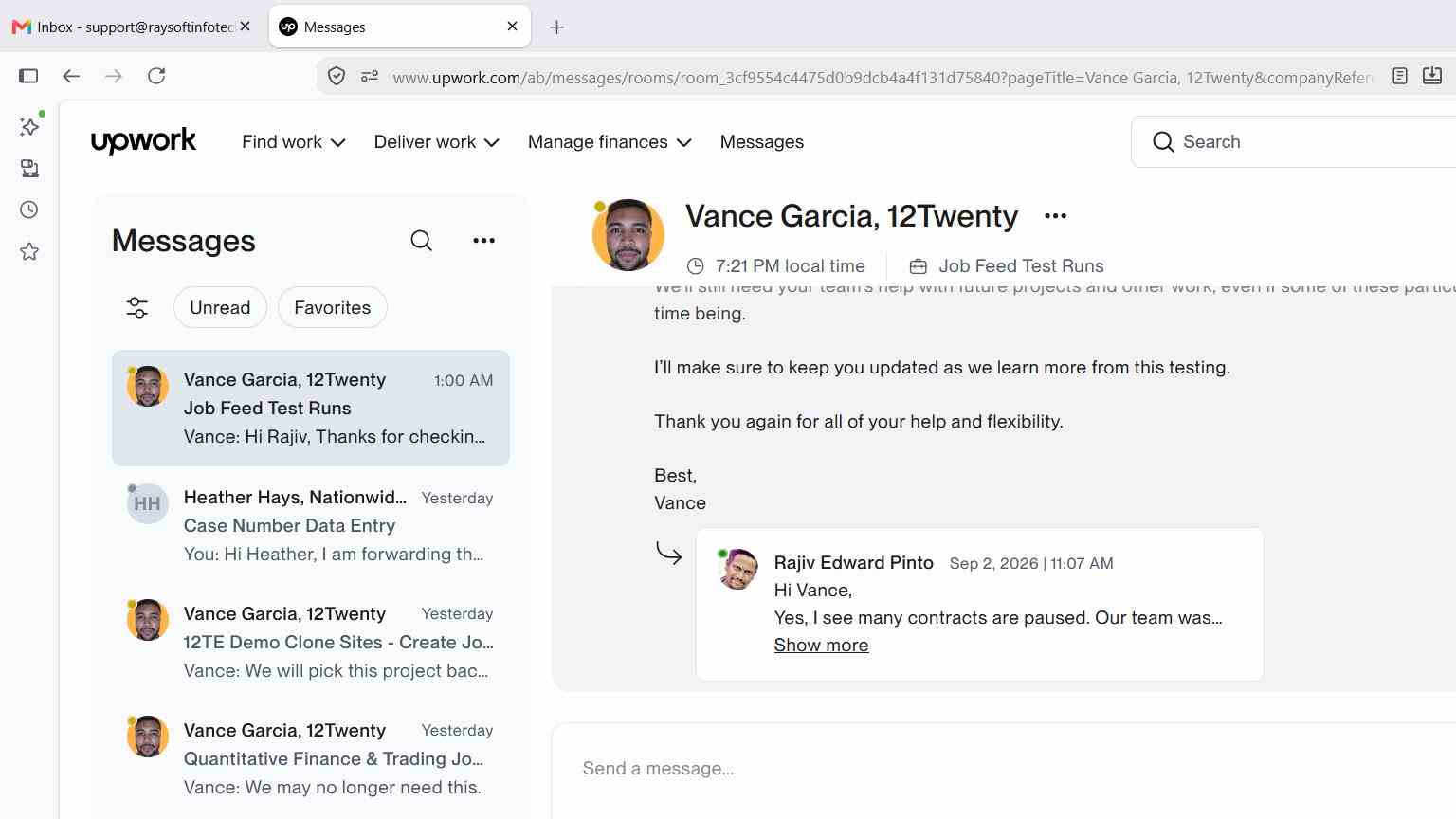
Task: Click Show more on quoted reply
Action: 821,646
